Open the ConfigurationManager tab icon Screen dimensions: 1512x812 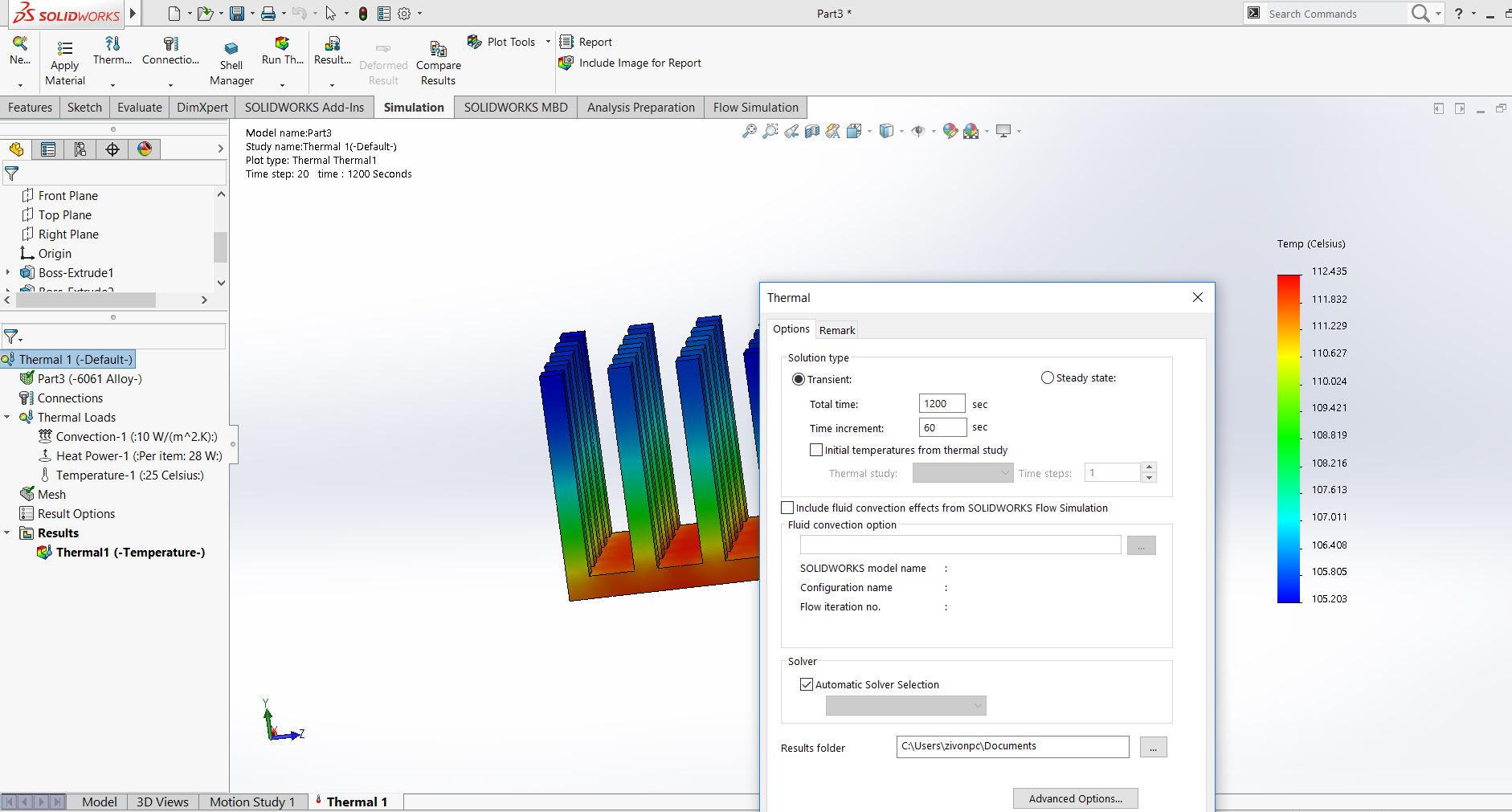click(80, 149)
